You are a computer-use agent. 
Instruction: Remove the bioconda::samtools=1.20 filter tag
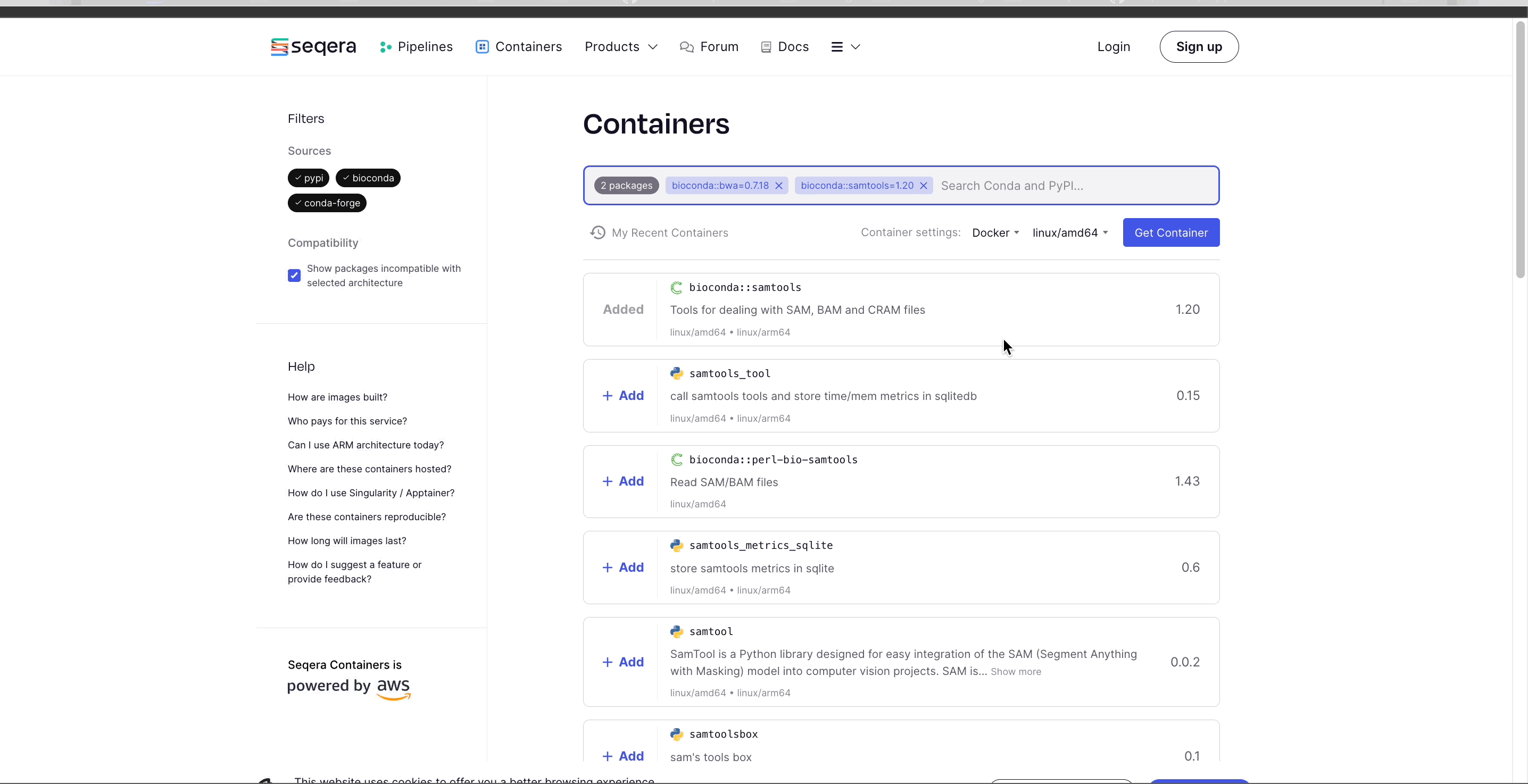pyautogui.click(x=924, y=185)
